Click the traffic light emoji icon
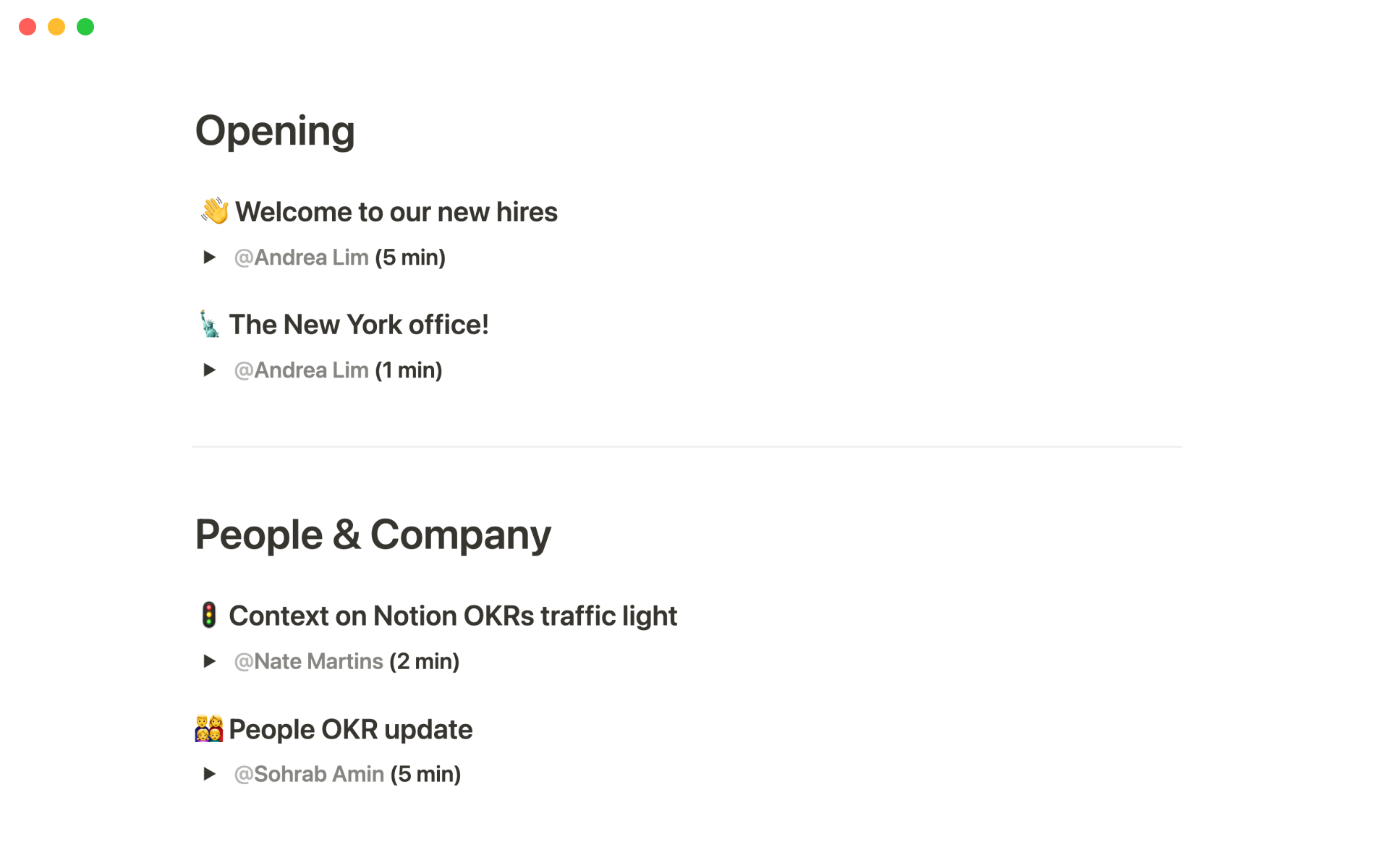Image resolution: width=1389 pixels, height=868 pixels. tap(209, 616)
